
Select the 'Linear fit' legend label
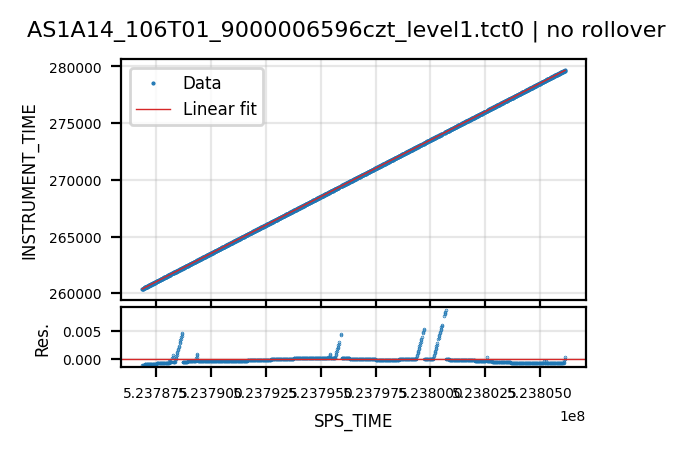click(220, 109)
